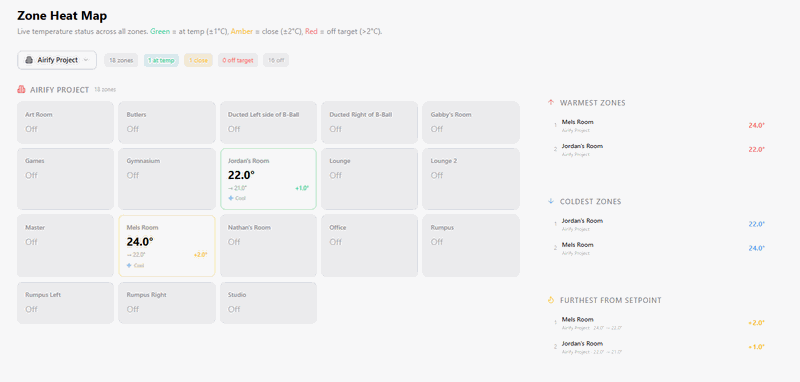Image resolution: width=800 pixels, height=382 pixels.
Task: Open Ducted Left side of B-Ball card
Action: pyautogui.click(x=268, y=122)
